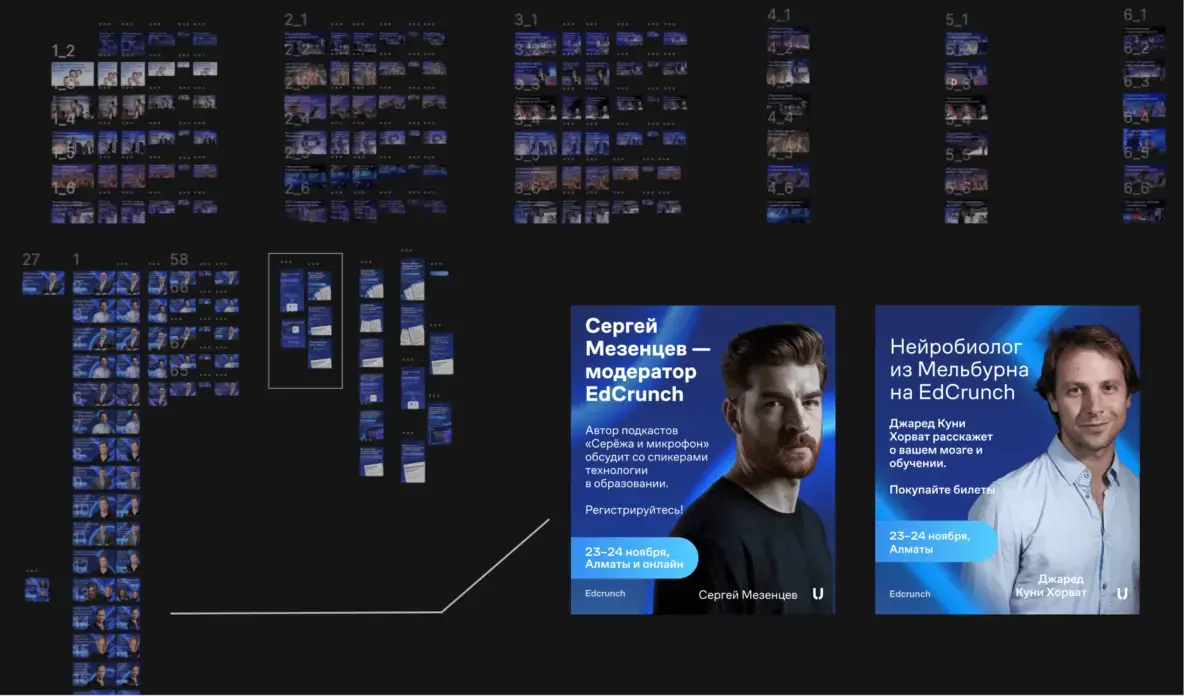Click the paragraph 'Джаред Куни Хорват расскажет'

[x=941, y=443]
